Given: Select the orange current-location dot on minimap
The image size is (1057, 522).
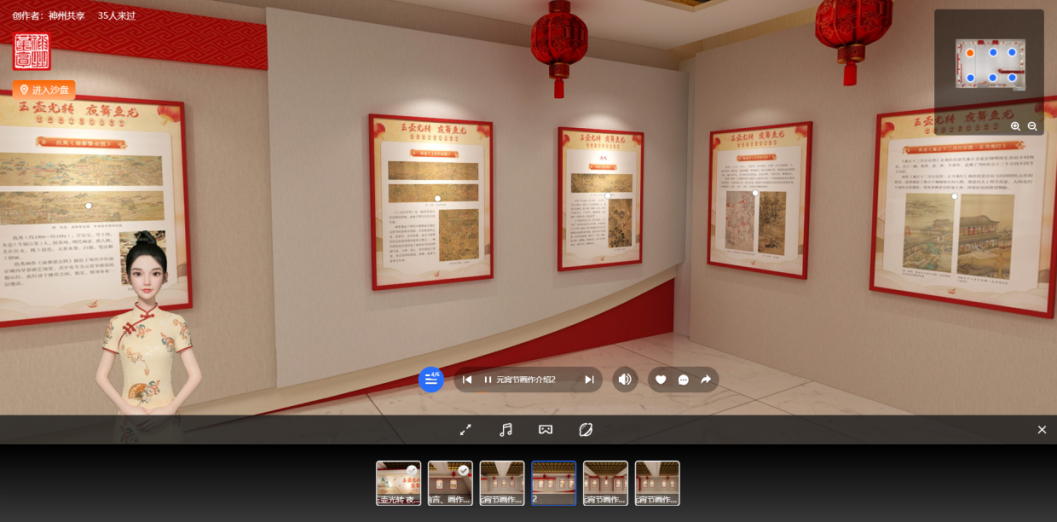Looking at the screenshot, I should (x=970, y=53).
